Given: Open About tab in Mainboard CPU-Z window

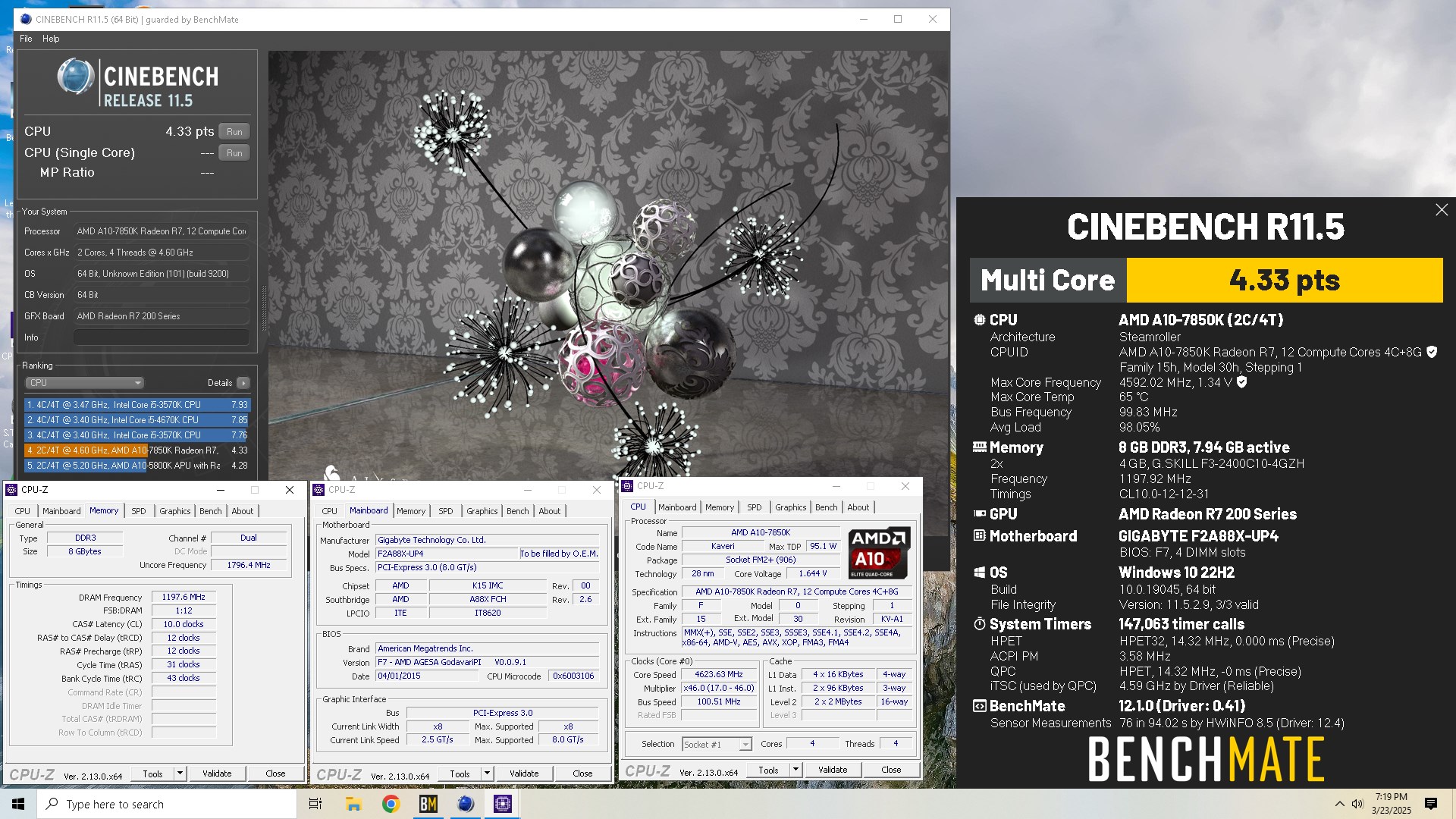Looking at the screenshot, I should [x=550, y=511].
